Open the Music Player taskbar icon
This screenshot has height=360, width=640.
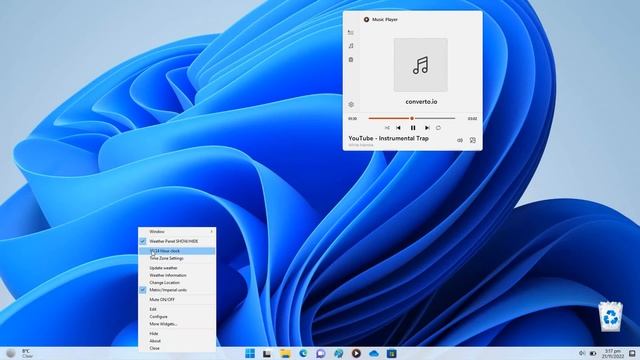pyautogui.click(x=356, y=353)
